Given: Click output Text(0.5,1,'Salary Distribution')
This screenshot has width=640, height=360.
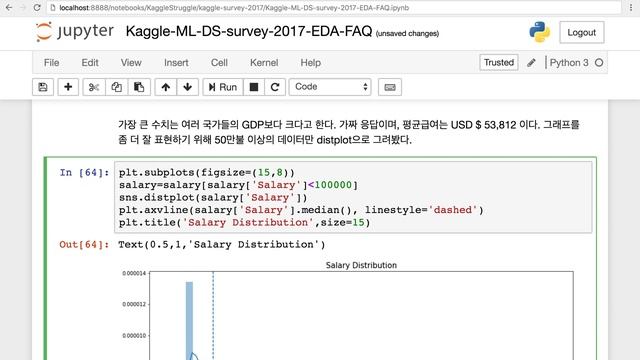Looking at the screenshot, I should coord(222,244).
